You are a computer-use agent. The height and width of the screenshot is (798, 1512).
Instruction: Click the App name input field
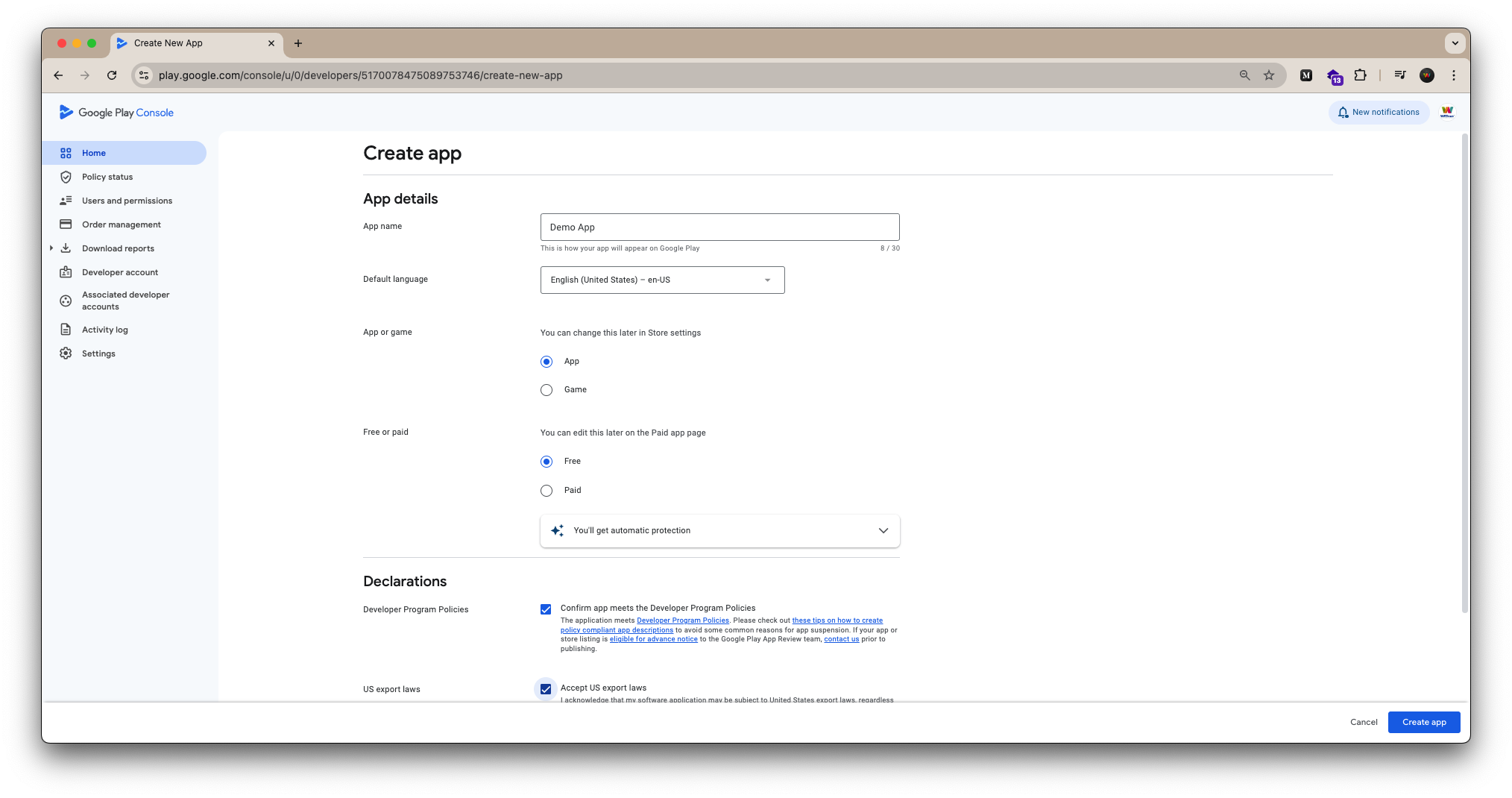tap(719, 227)
